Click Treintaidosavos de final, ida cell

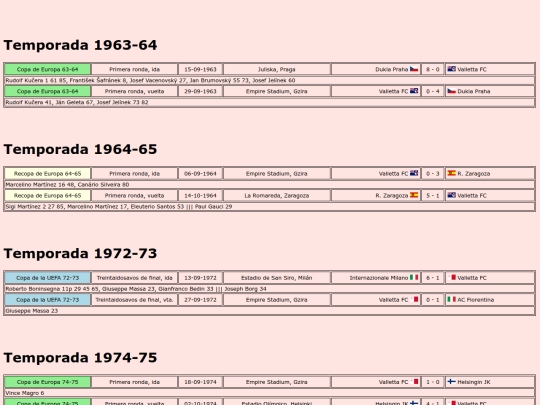pos(135,278)
